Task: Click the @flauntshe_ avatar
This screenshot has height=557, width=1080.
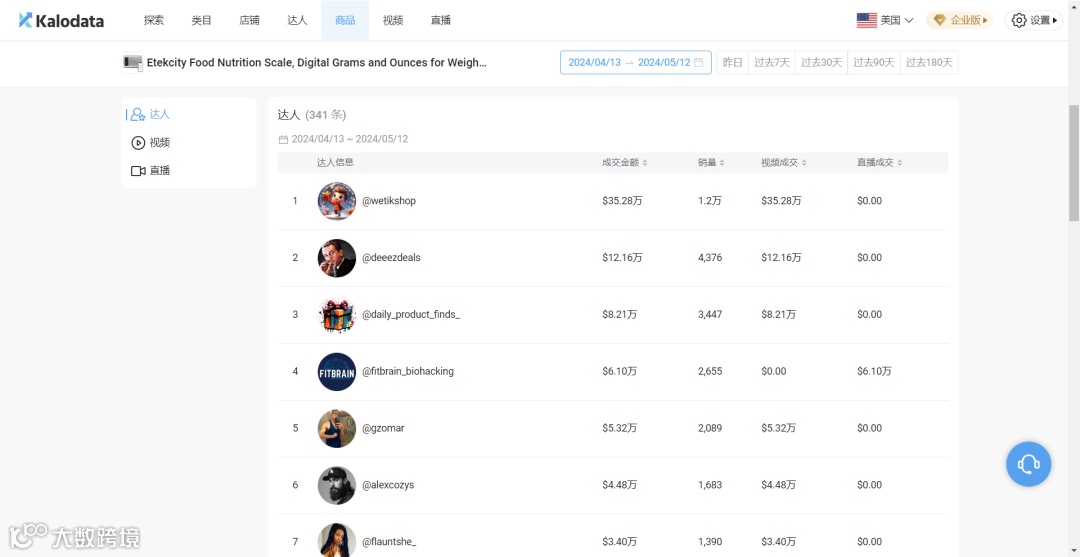Action: (337, 542)
